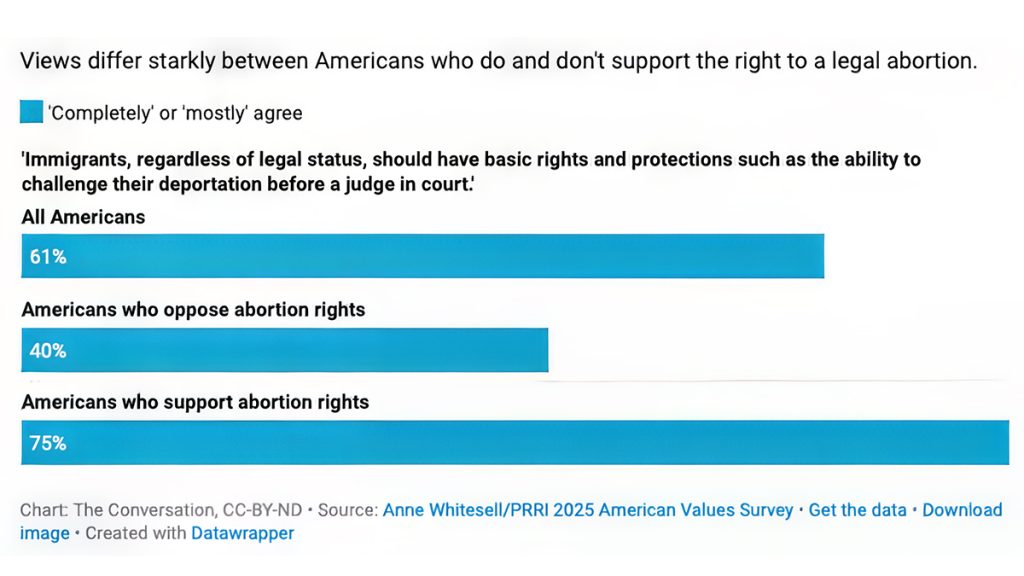This screenshot has height=576, width=1024.
Task: Click the "Chart: The Conversation, CC-BY-ND" credit text
Action: point(161,510)
